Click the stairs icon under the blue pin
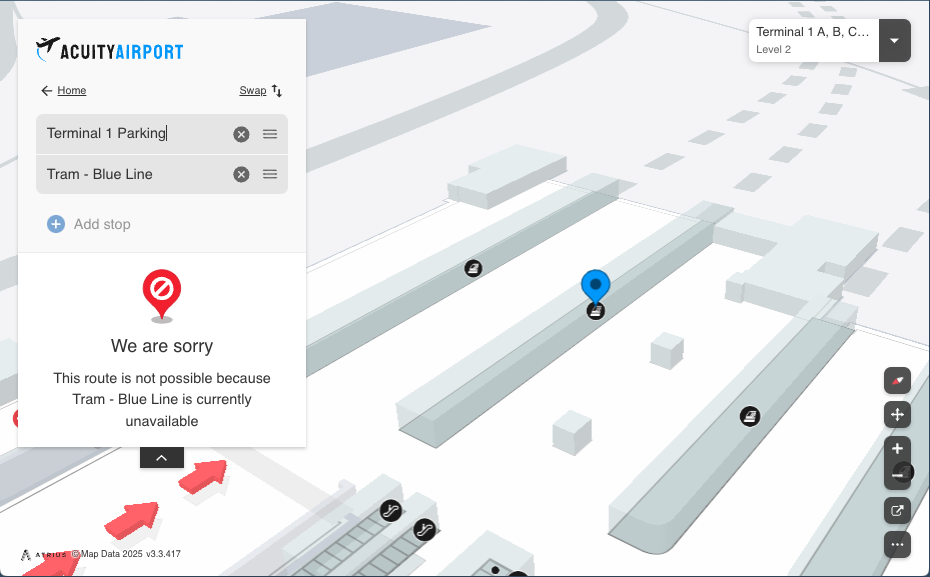This screenshot has width=930, height=577. [x=595, y=311]
